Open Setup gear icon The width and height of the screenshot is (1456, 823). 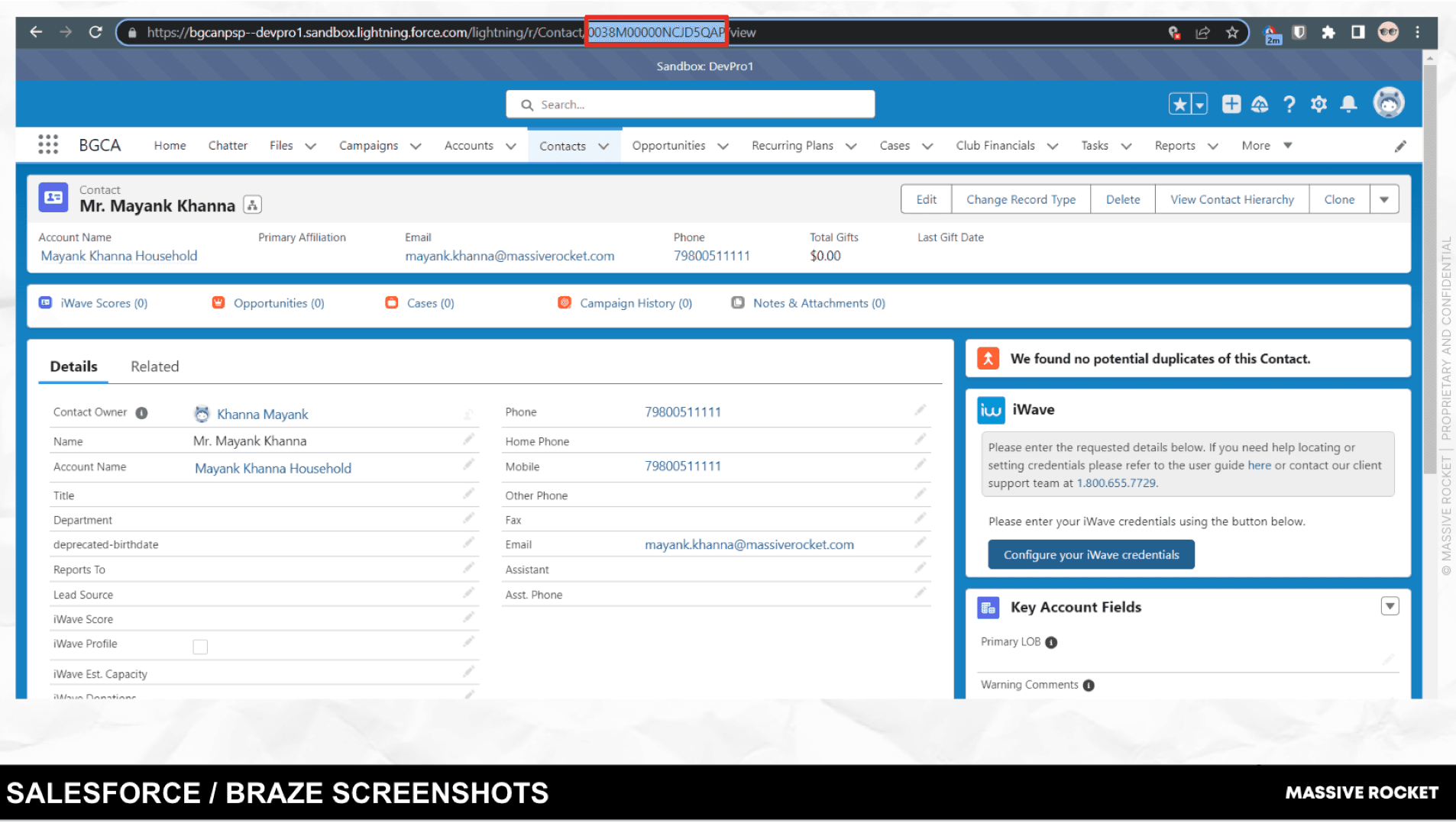(1318, 104)
